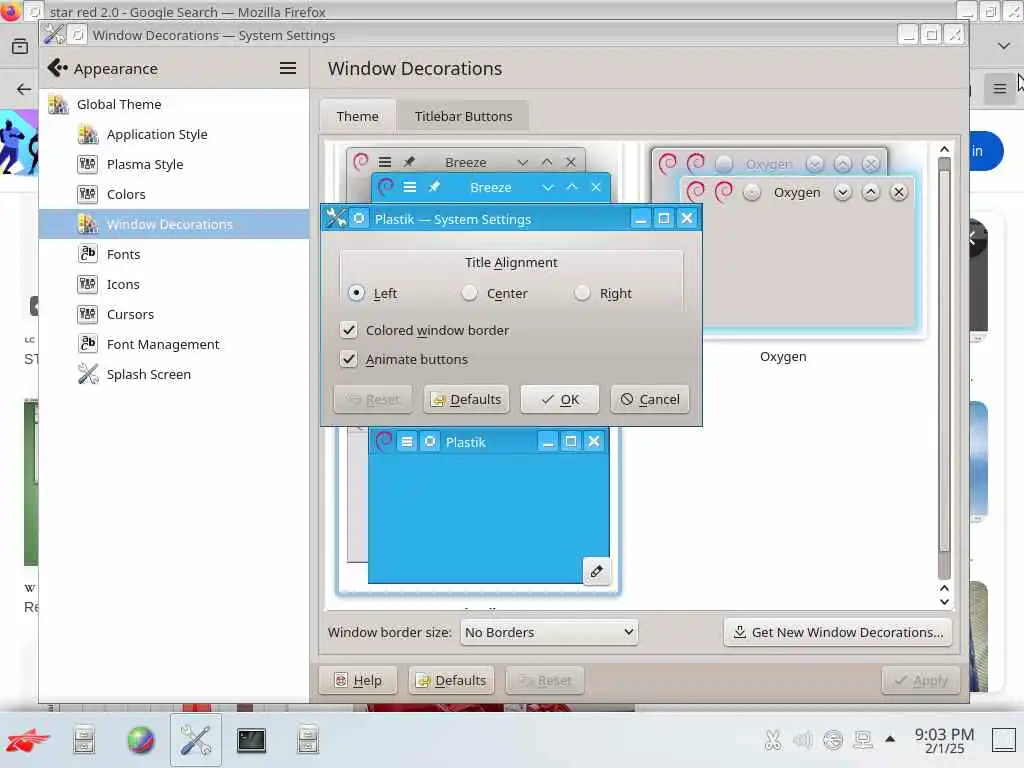Click the Plastik dialog titlebar settings icon
Screen dimensions: 1024x768
(x=336, y=218)
